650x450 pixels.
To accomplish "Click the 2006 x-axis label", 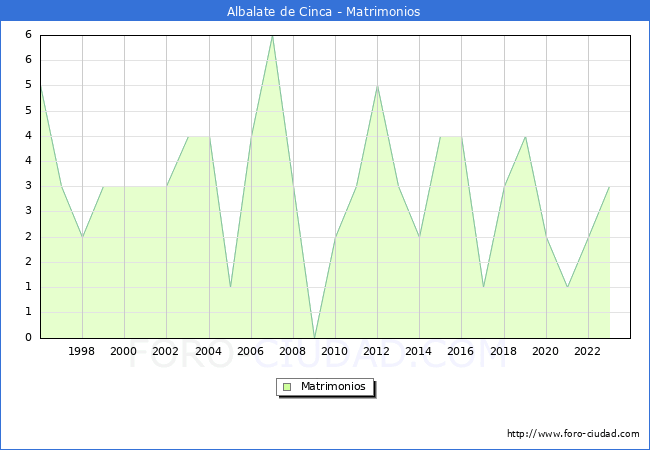I will click(x=250, y=351).
